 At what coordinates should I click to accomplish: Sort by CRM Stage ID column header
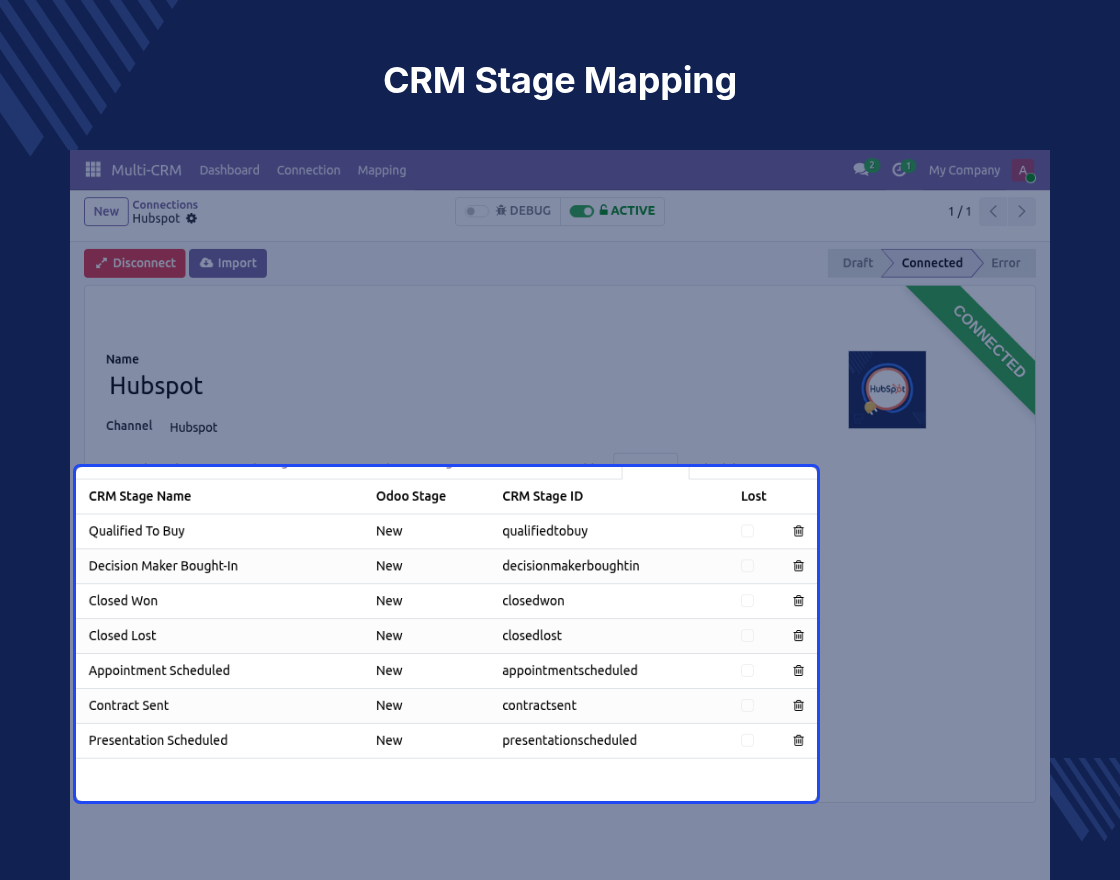pyautogui.click(x=542, y=496)
